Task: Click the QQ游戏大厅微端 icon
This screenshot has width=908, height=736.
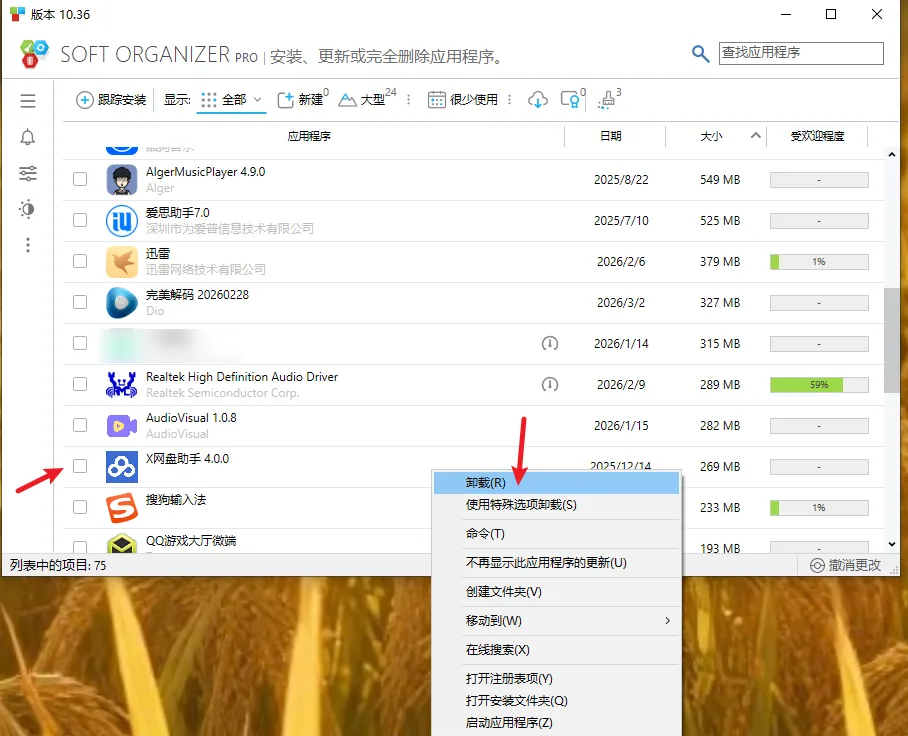Action: [x=122, y=543]
